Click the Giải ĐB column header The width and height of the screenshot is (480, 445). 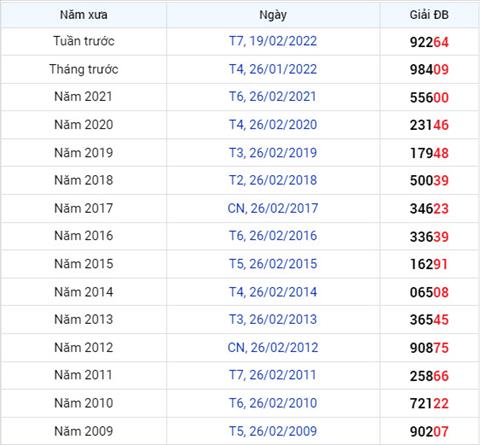(x=429, y=15)
